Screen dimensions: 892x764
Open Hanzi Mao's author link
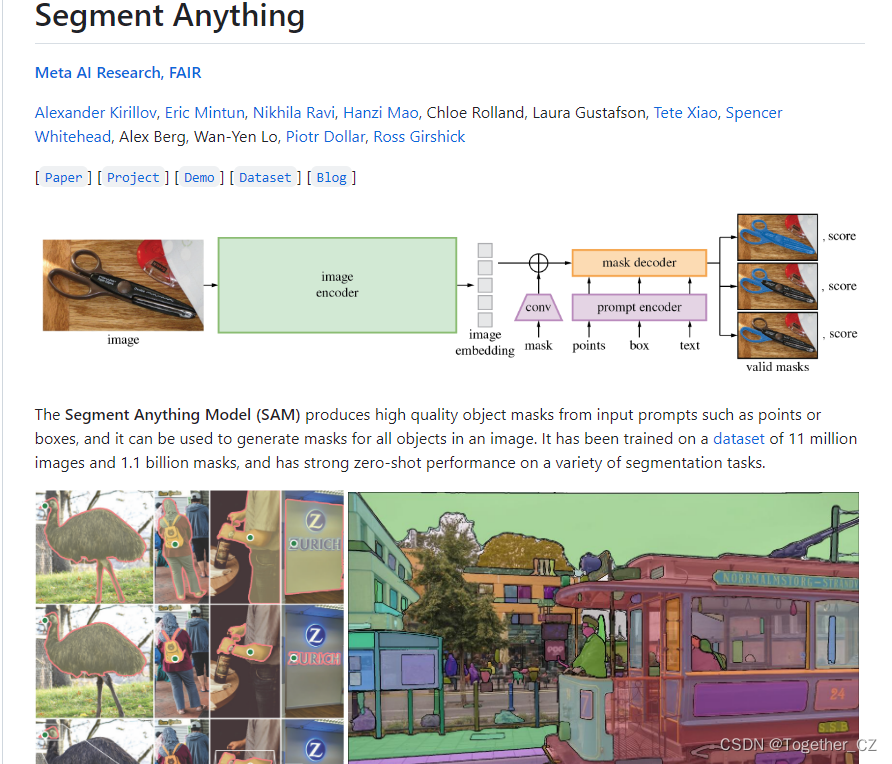[x=381, y=113]
